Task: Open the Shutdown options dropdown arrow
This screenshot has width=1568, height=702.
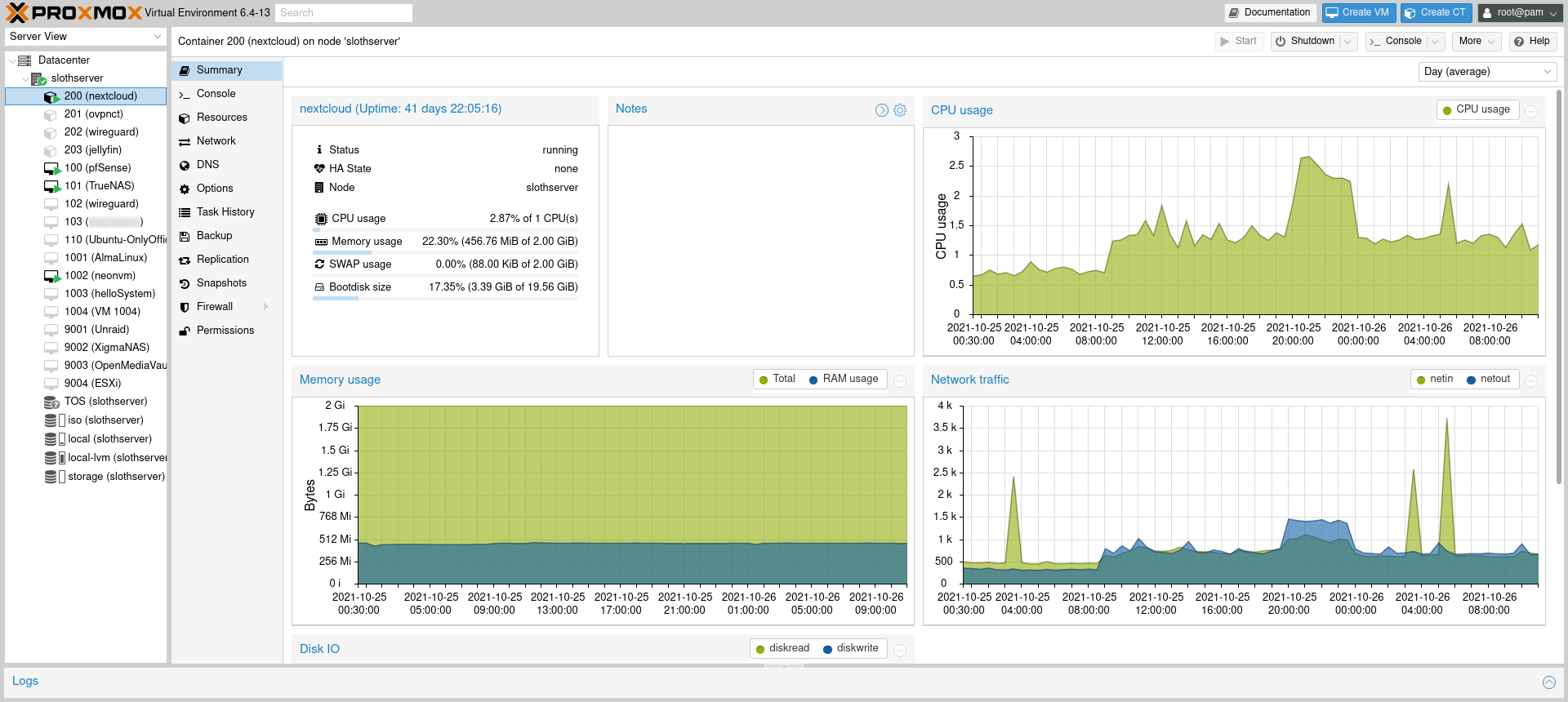Action: 1348,42
